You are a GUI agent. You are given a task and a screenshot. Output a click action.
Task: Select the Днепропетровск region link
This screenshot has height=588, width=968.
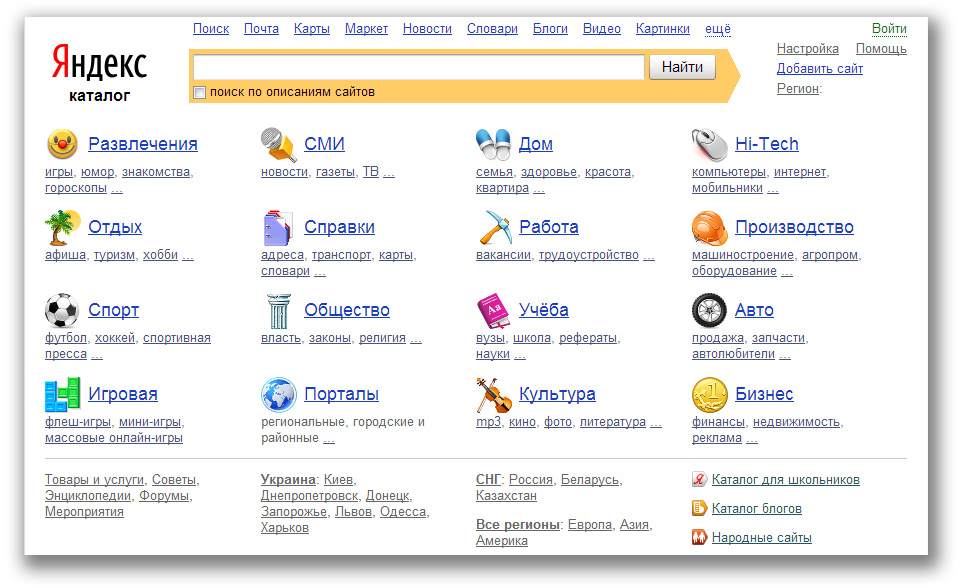click(309, 495)
